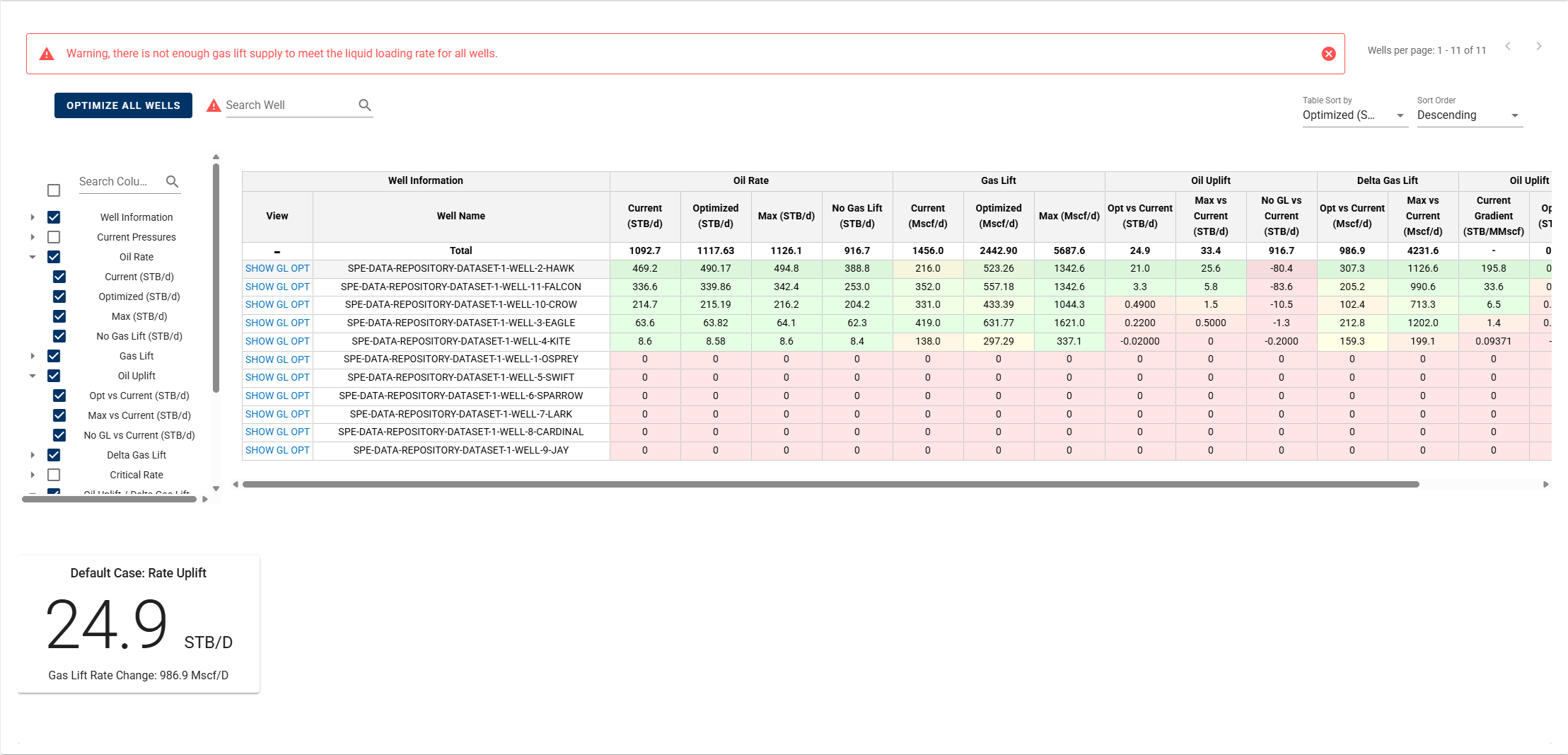Viewport: 1568px width, 755px height.
Task: Dismiss the gas lift warning banner
Action: [1328, 54]
